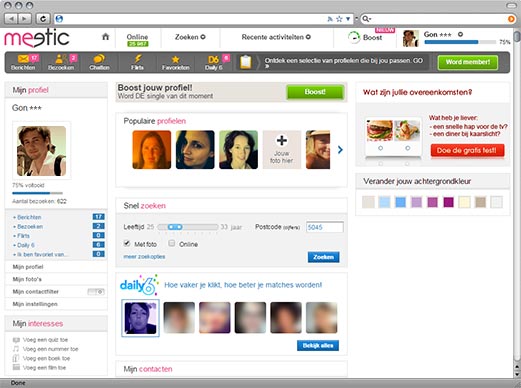Choose the light blue background color
This screenshot has width=521, height=388.
tap(384, 202)
